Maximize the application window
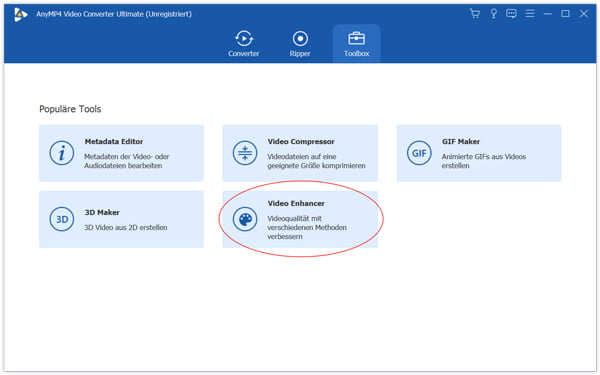The image size is (600, 375). 565,14
